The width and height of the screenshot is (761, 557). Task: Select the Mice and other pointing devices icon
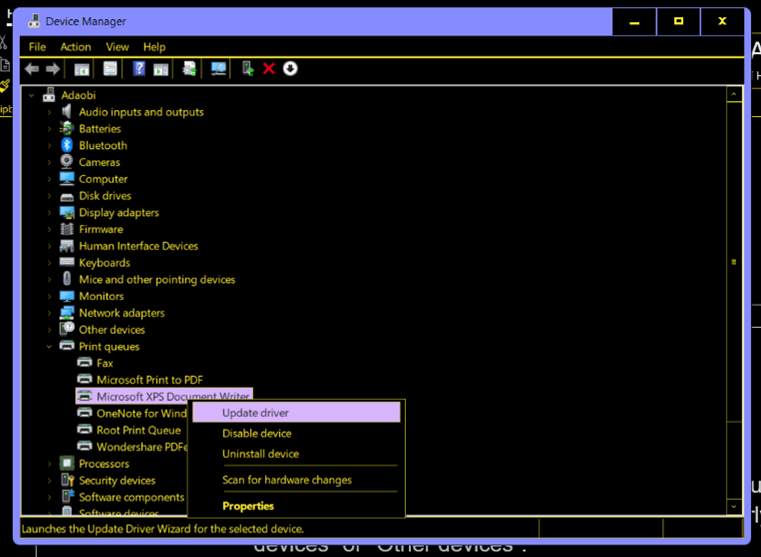(x=66, y=279)
